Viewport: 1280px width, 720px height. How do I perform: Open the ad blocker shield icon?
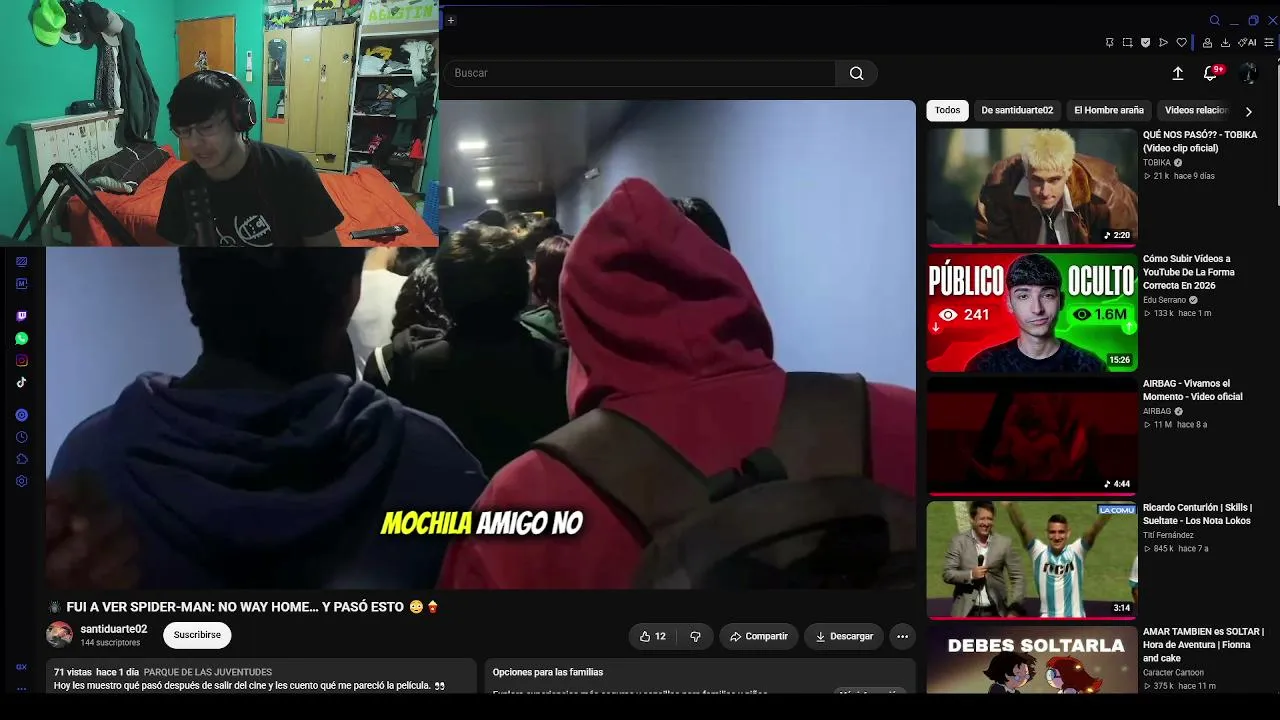tap(1145, 42)
